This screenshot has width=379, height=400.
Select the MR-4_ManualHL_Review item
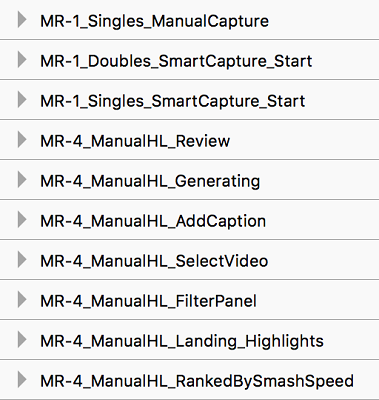click(x=189, y=140)
